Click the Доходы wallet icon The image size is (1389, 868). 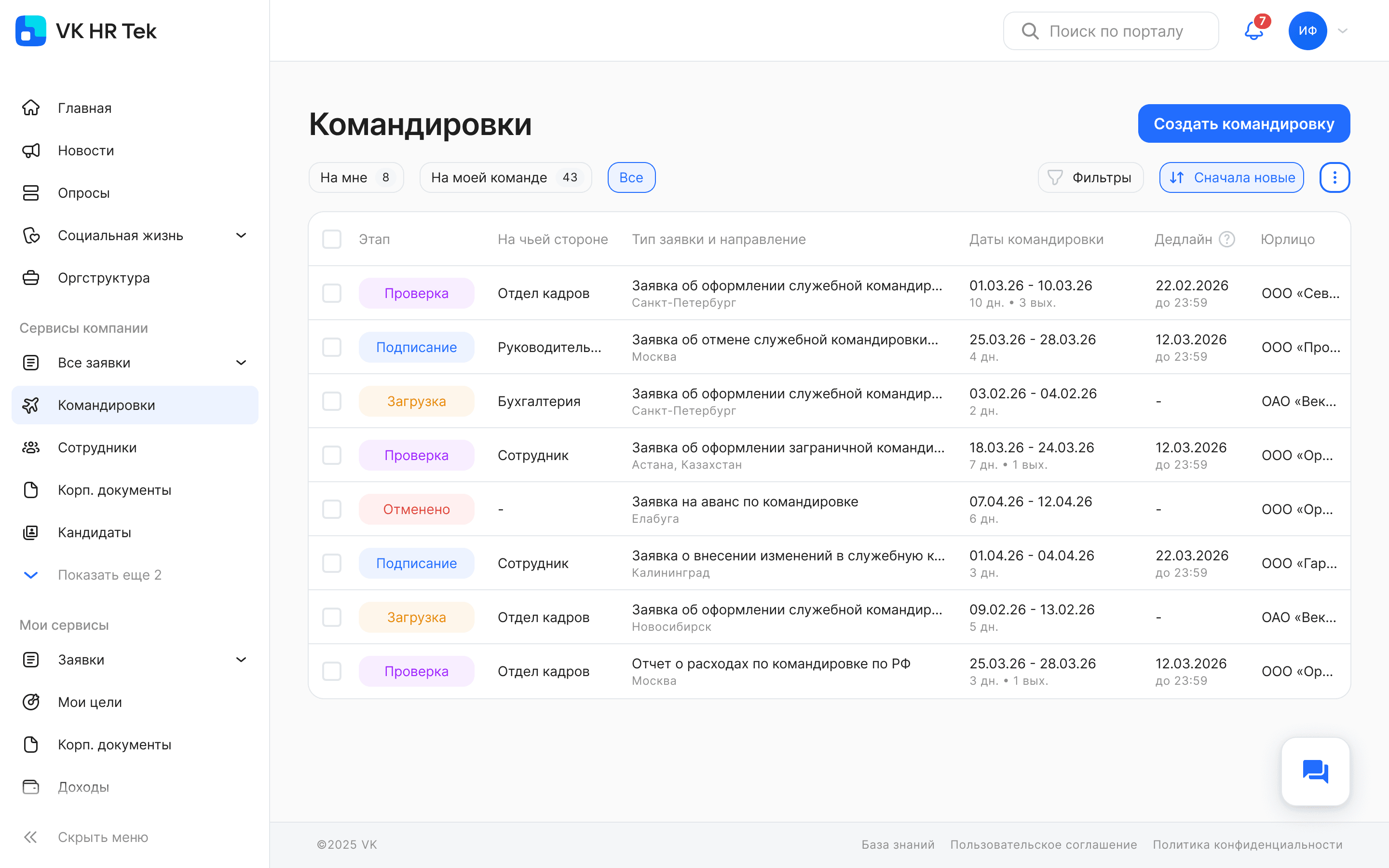31,787
